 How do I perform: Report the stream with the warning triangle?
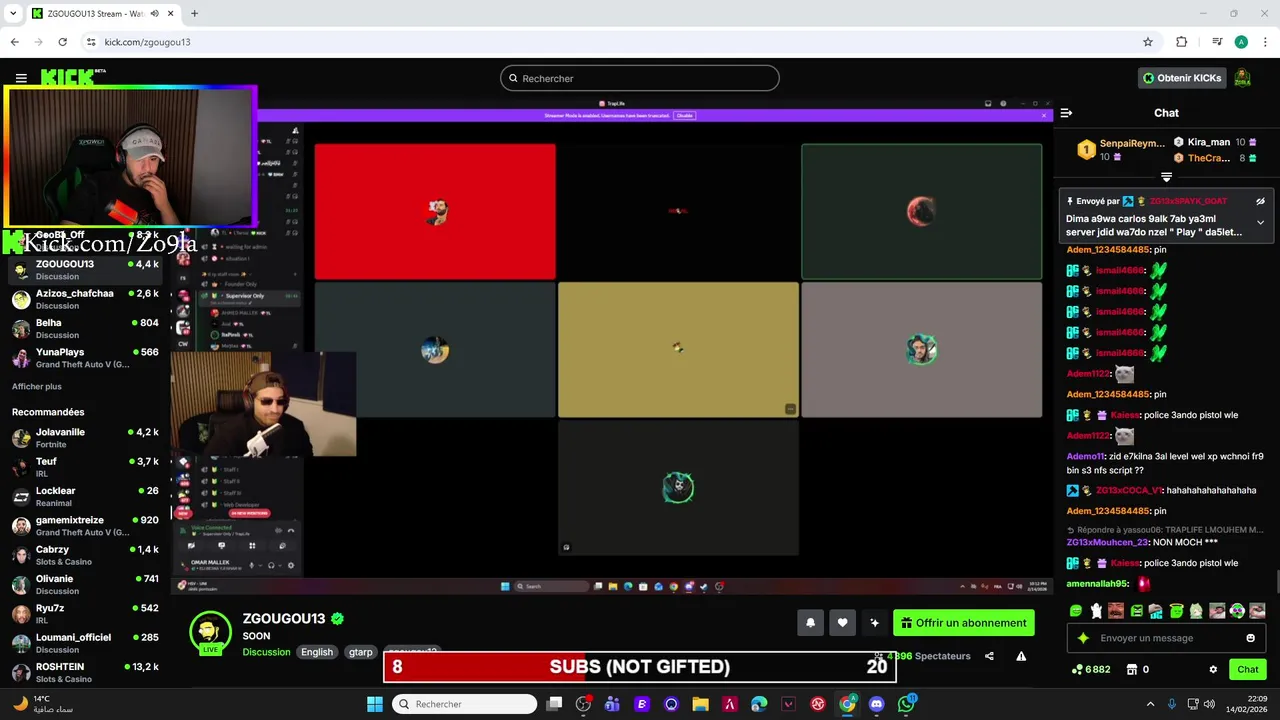[x=1021, y=656]
